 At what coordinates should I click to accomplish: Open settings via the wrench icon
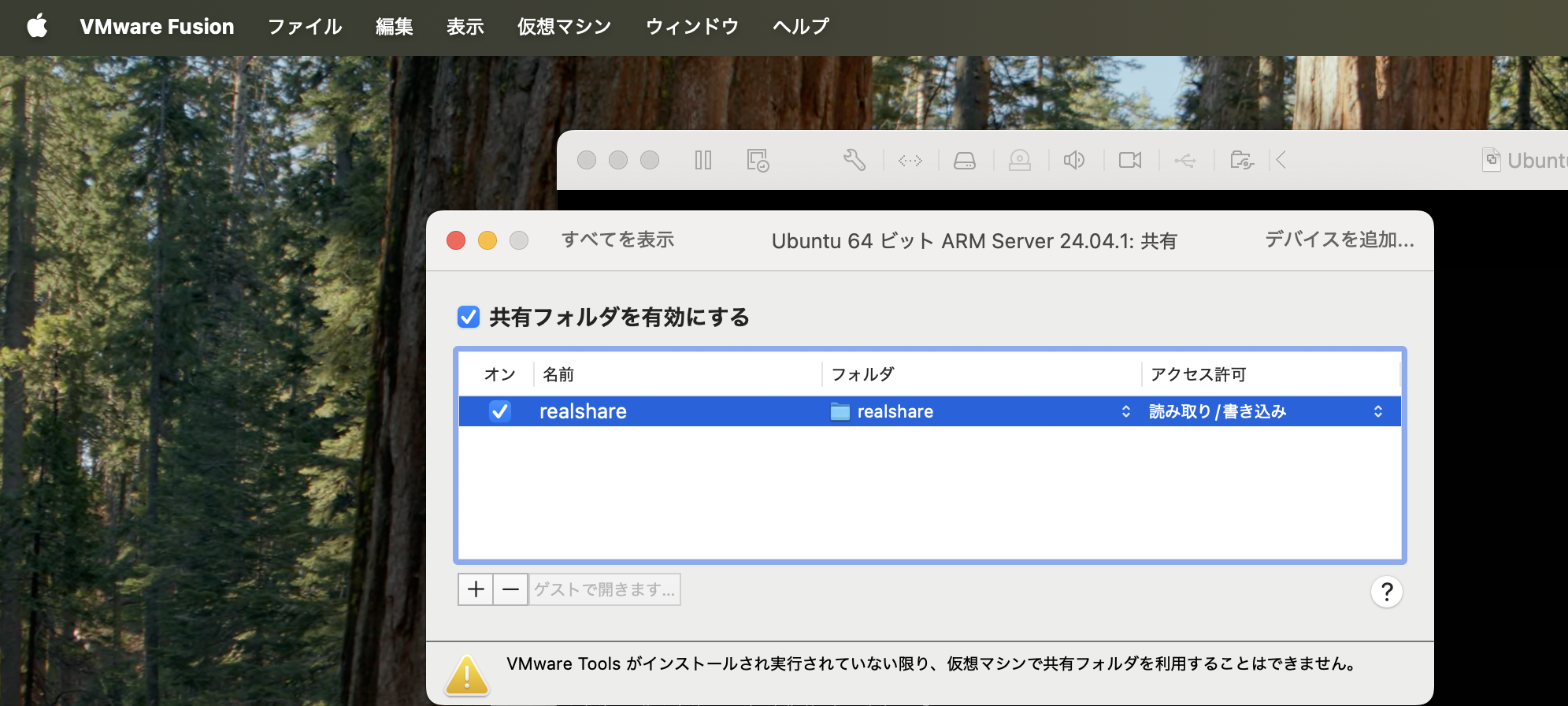pos(854,161)
